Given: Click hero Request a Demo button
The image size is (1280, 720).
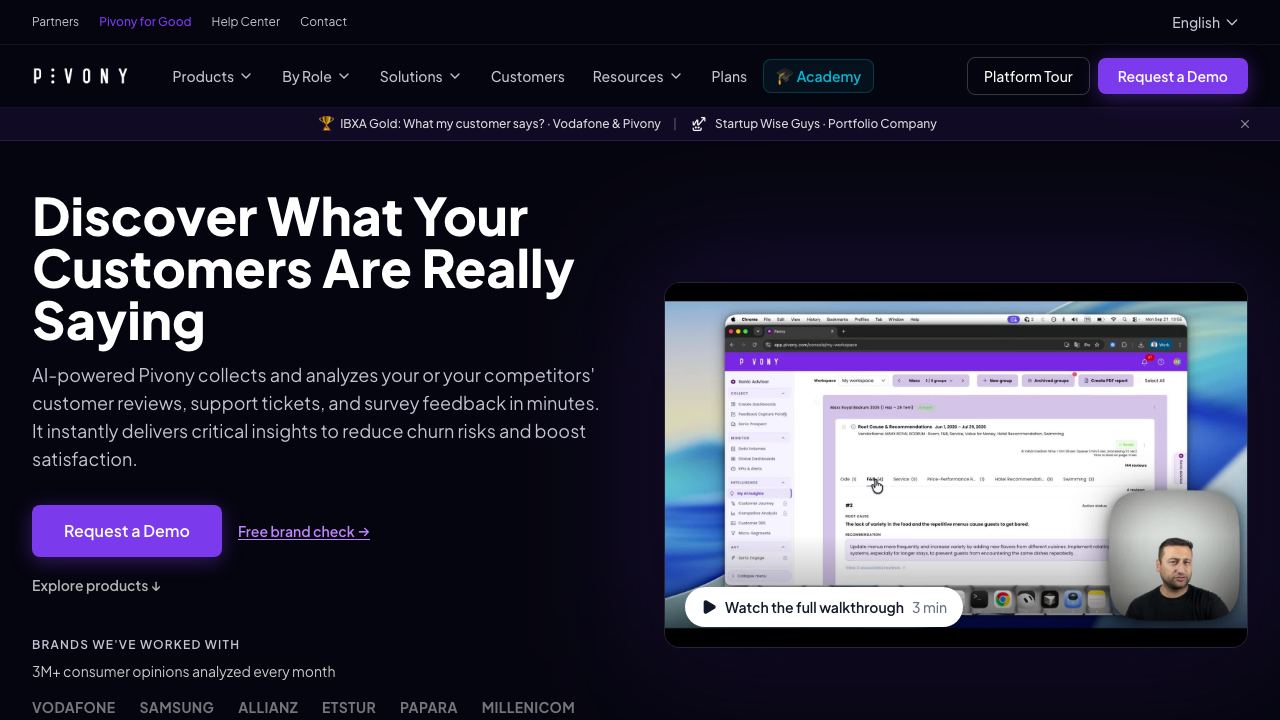Looking at the screenshot, I should pyautogui.click(x=127, y=531).
